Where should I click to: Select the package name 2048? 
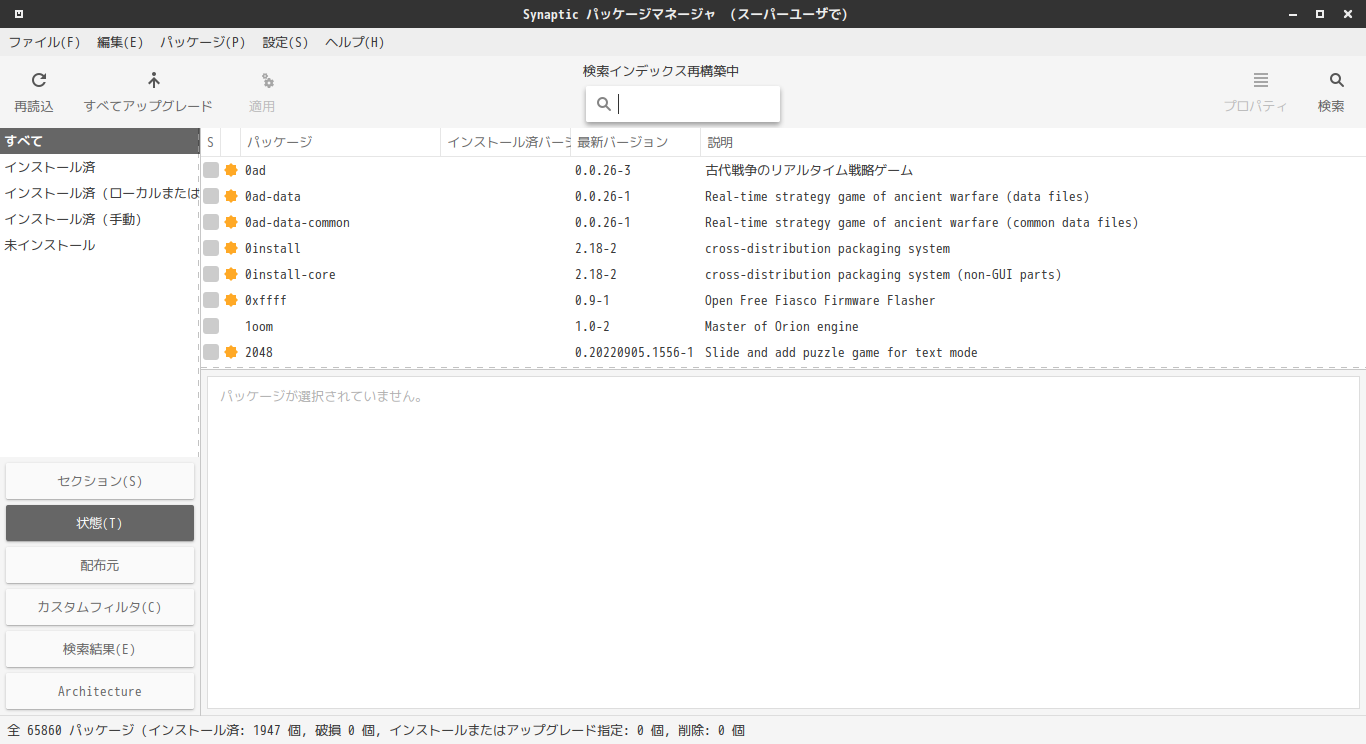pos(259,352)
